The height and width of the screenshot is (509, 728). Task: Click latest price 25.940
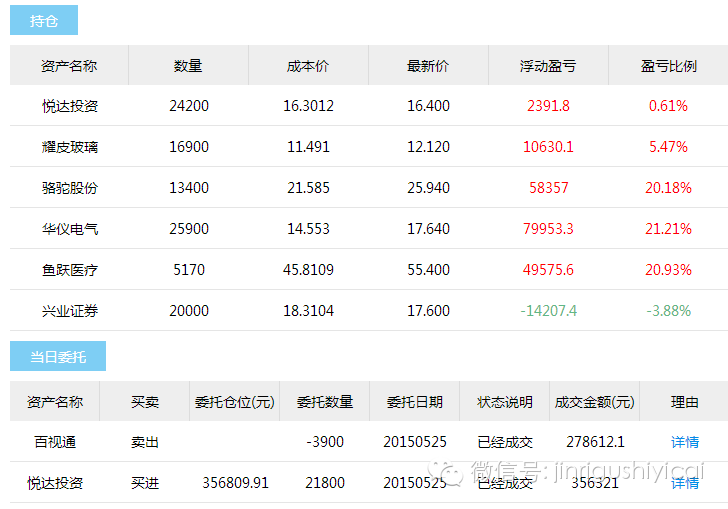point(428,188)
